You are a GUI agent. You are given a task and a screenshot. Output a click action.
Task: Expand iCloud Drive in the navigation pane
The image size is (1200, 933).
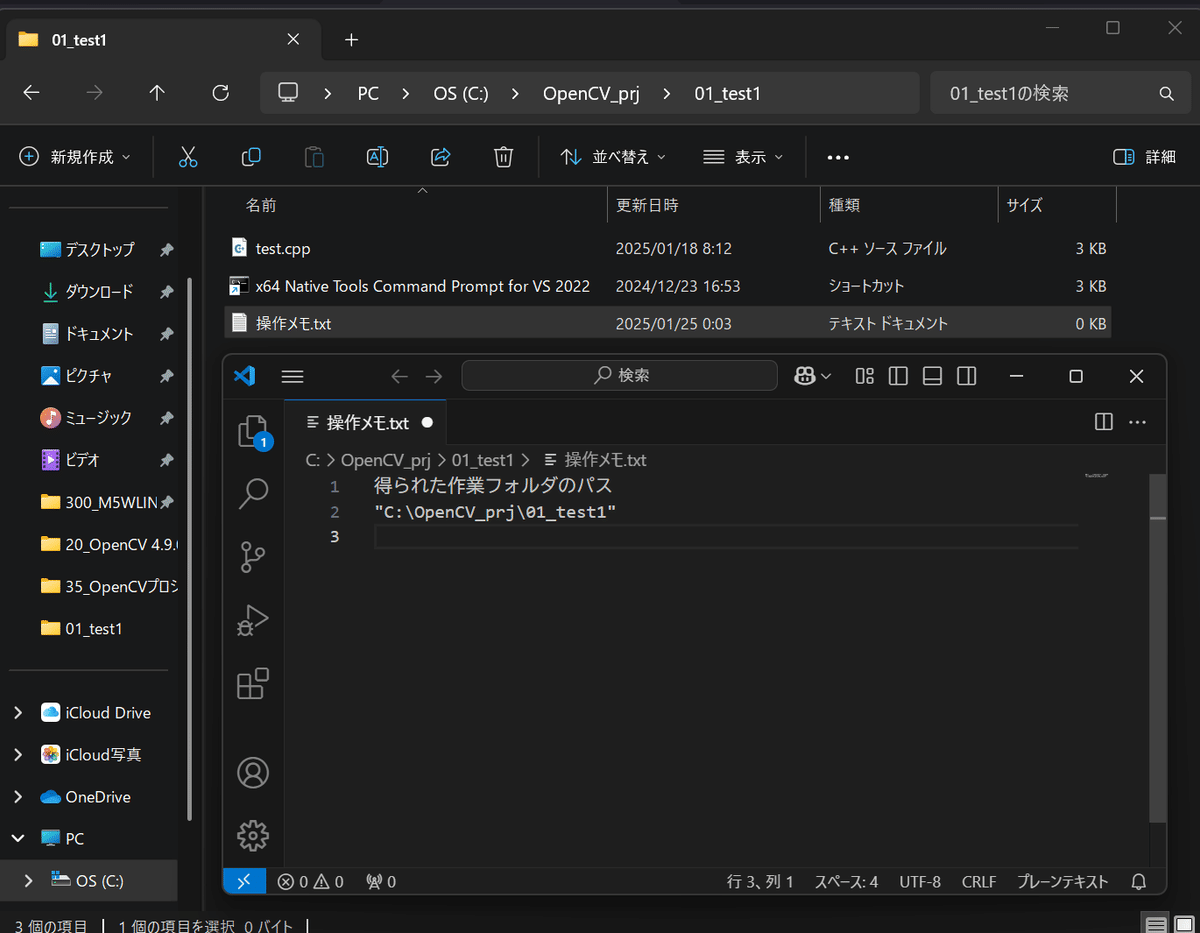tap(18, 713)
